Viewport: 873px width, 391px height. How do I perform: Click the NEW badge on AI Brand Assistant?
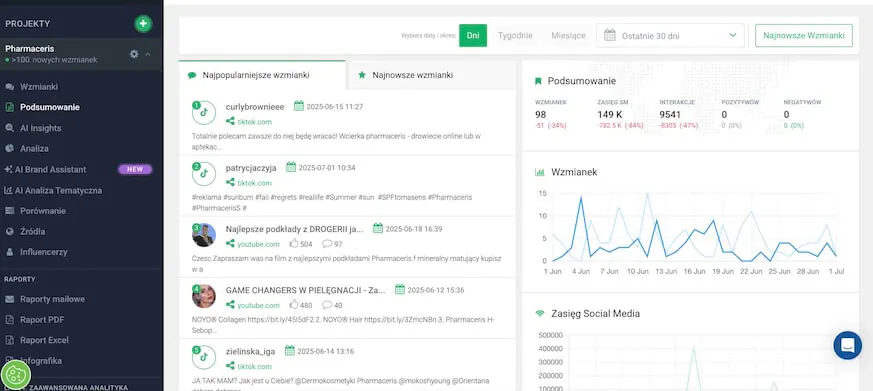point(135,169)
